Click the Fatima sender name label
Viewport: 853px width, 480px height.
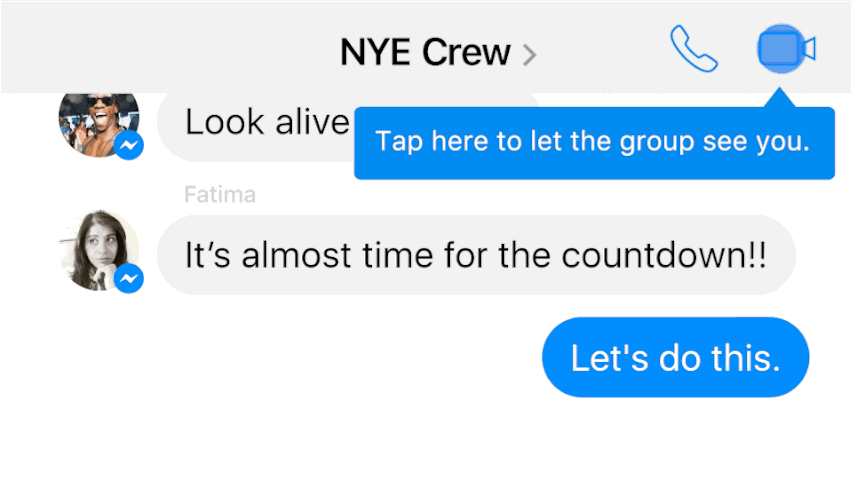pos(220,195)
